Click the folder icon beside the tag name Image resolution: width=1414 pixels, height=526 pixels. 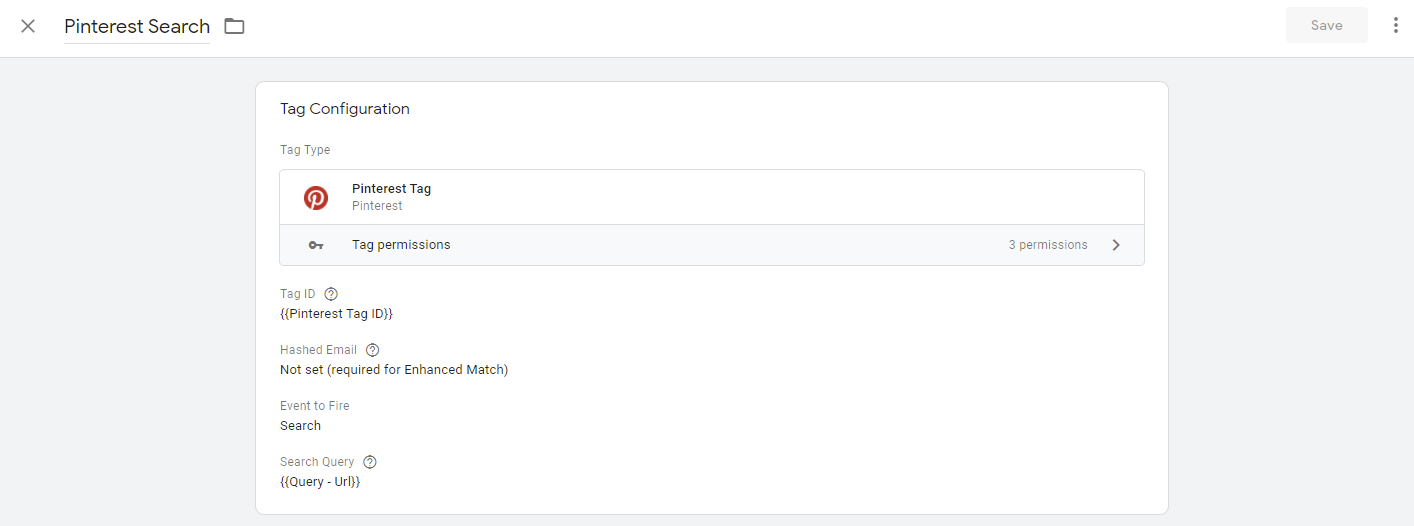234,26
